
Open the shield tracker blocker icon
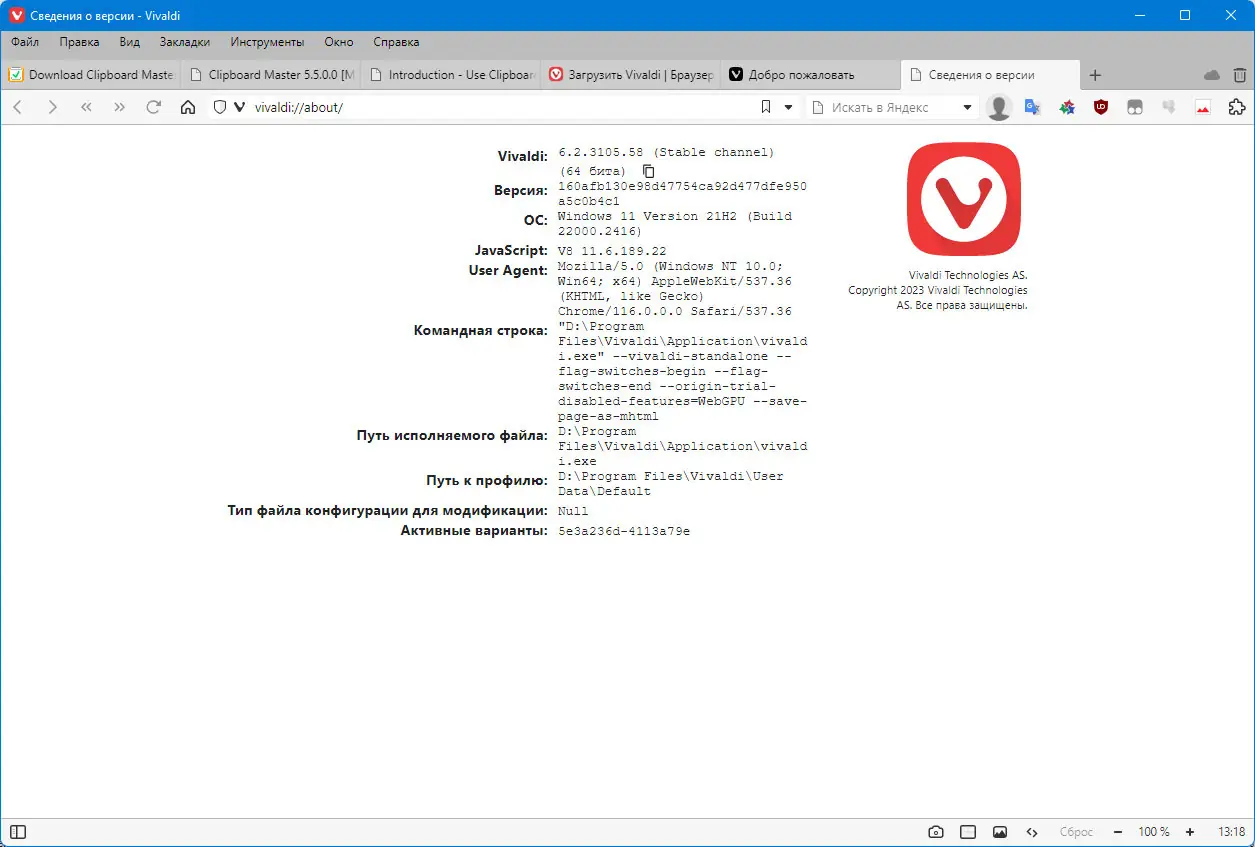click(220, 107)
